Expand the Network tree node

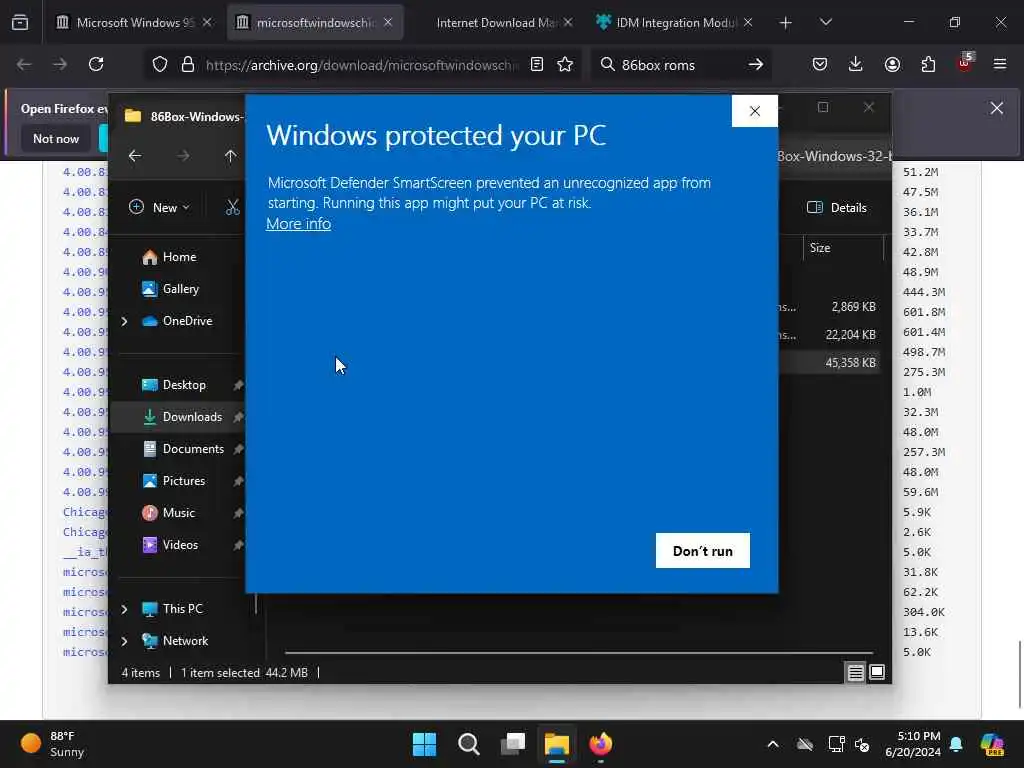(x=124, y=641)
